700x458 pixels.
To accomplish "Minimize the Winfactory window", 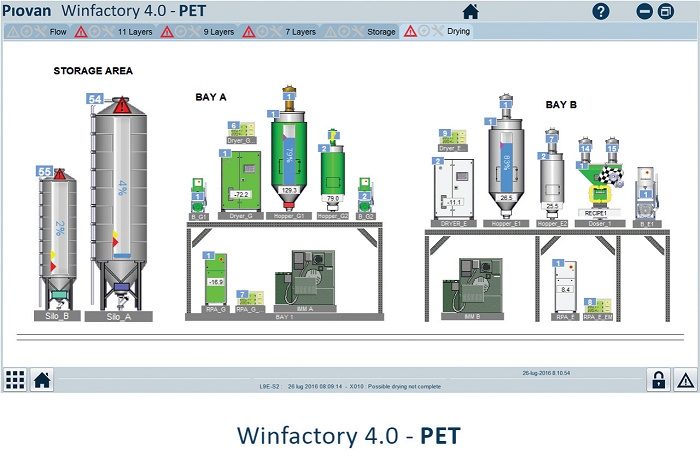I will tap(644, 12).
